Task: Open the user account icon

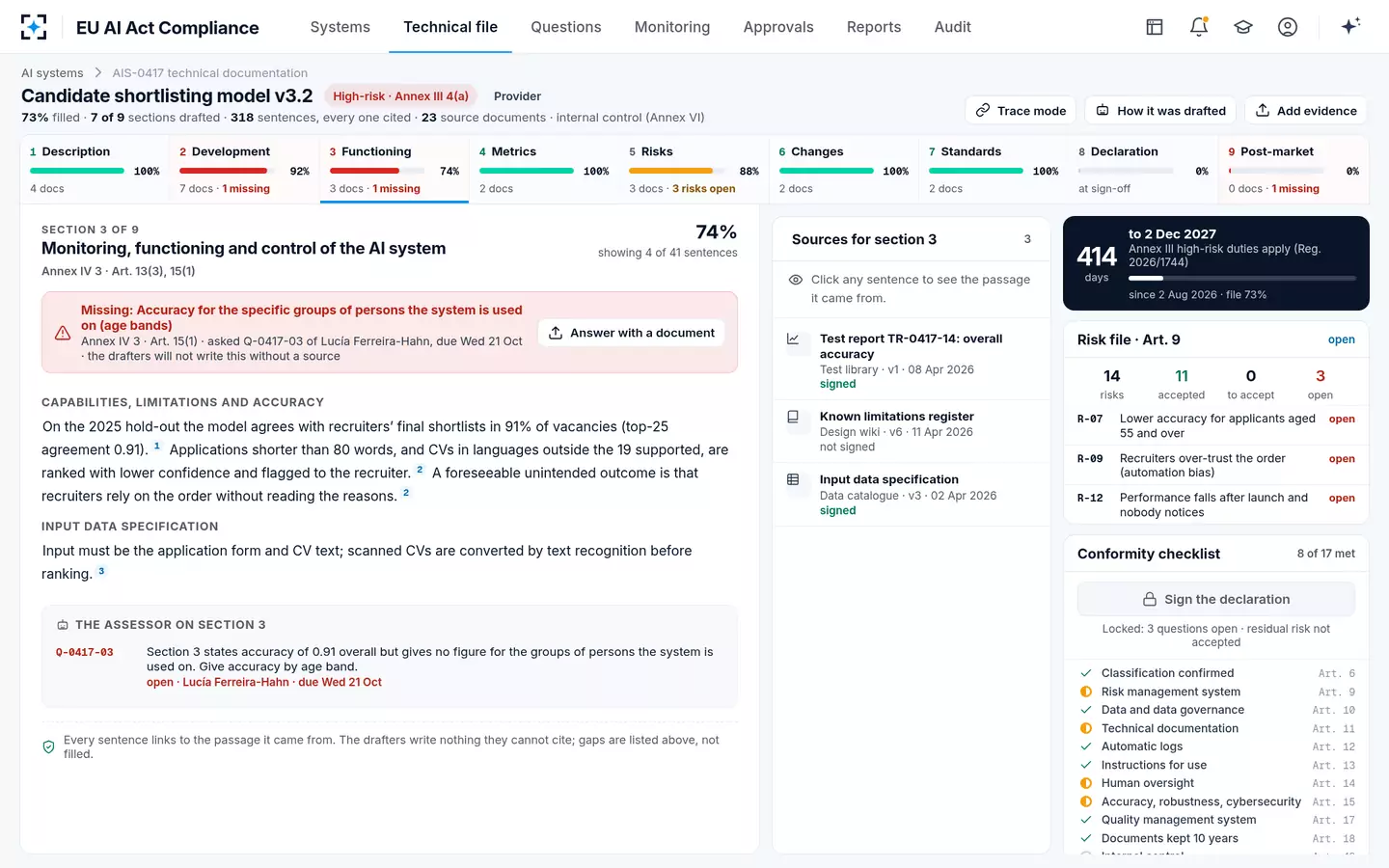Action: click(x=1288, y=27)
